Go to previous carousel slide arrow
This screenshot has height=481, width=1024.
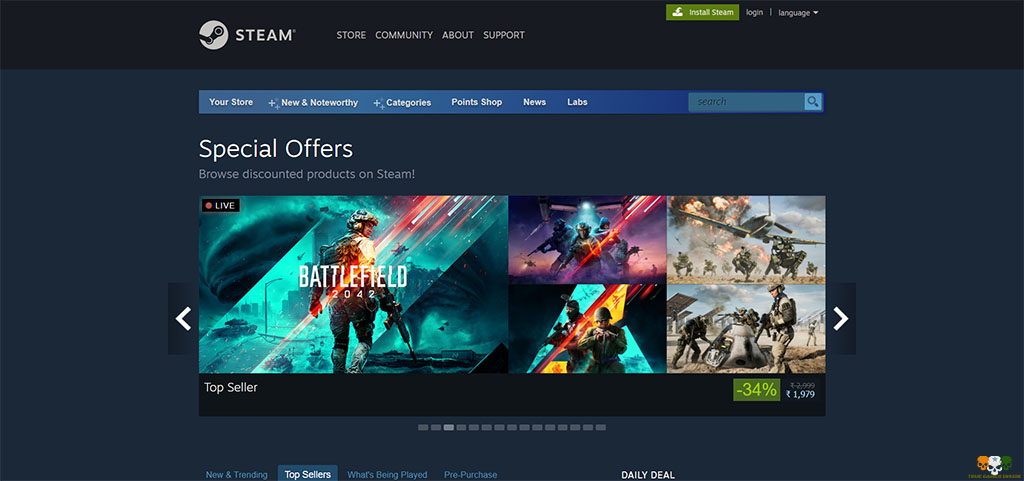pos(184,318)
